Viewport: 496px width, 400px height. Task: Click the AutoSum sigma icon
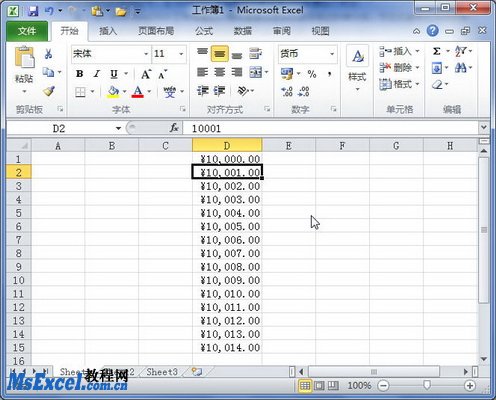[x=437, y=51]
